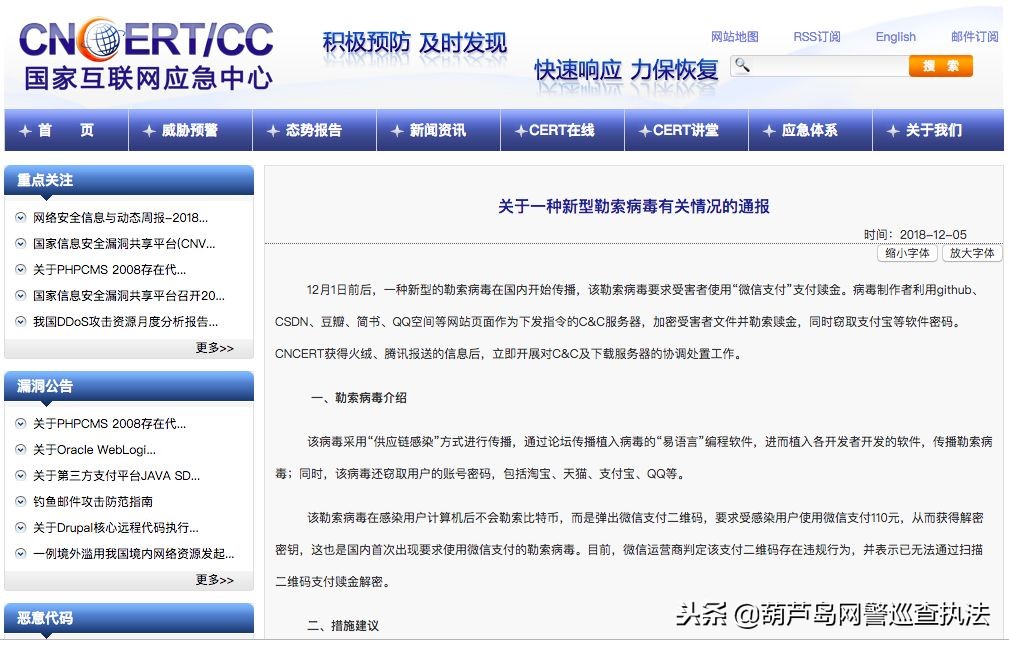
Task: Click inside the search input field
Action: pos(830,66)
